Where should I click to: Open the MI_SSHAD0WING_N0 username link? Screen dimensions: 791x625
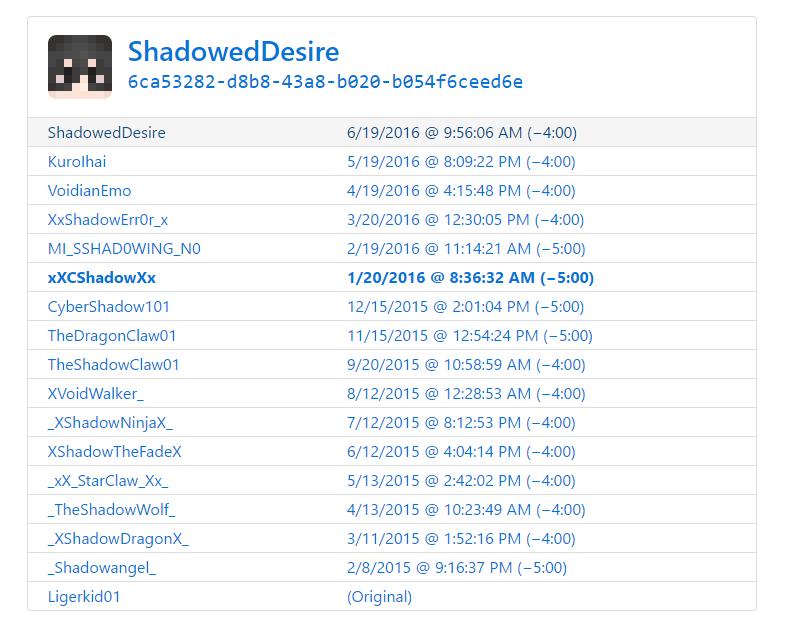pyautogui.click(x=124, y=249)
